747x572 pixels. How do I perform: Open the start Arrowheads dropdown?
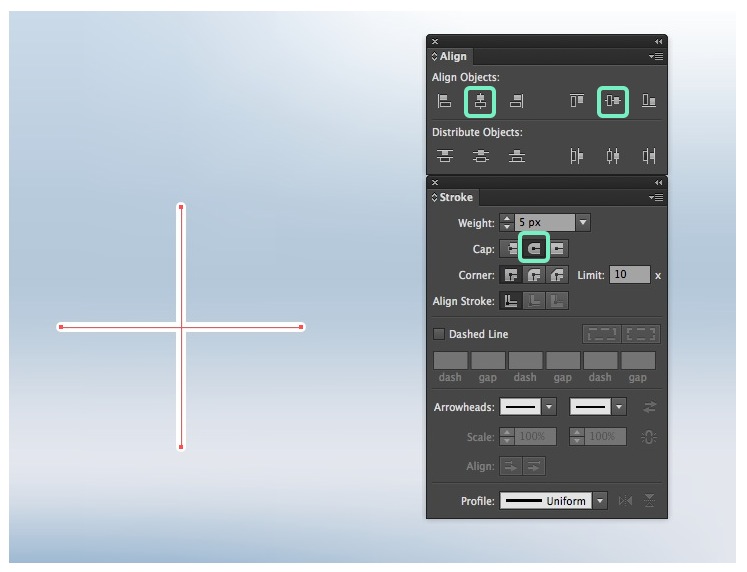[x=549, y=407]
